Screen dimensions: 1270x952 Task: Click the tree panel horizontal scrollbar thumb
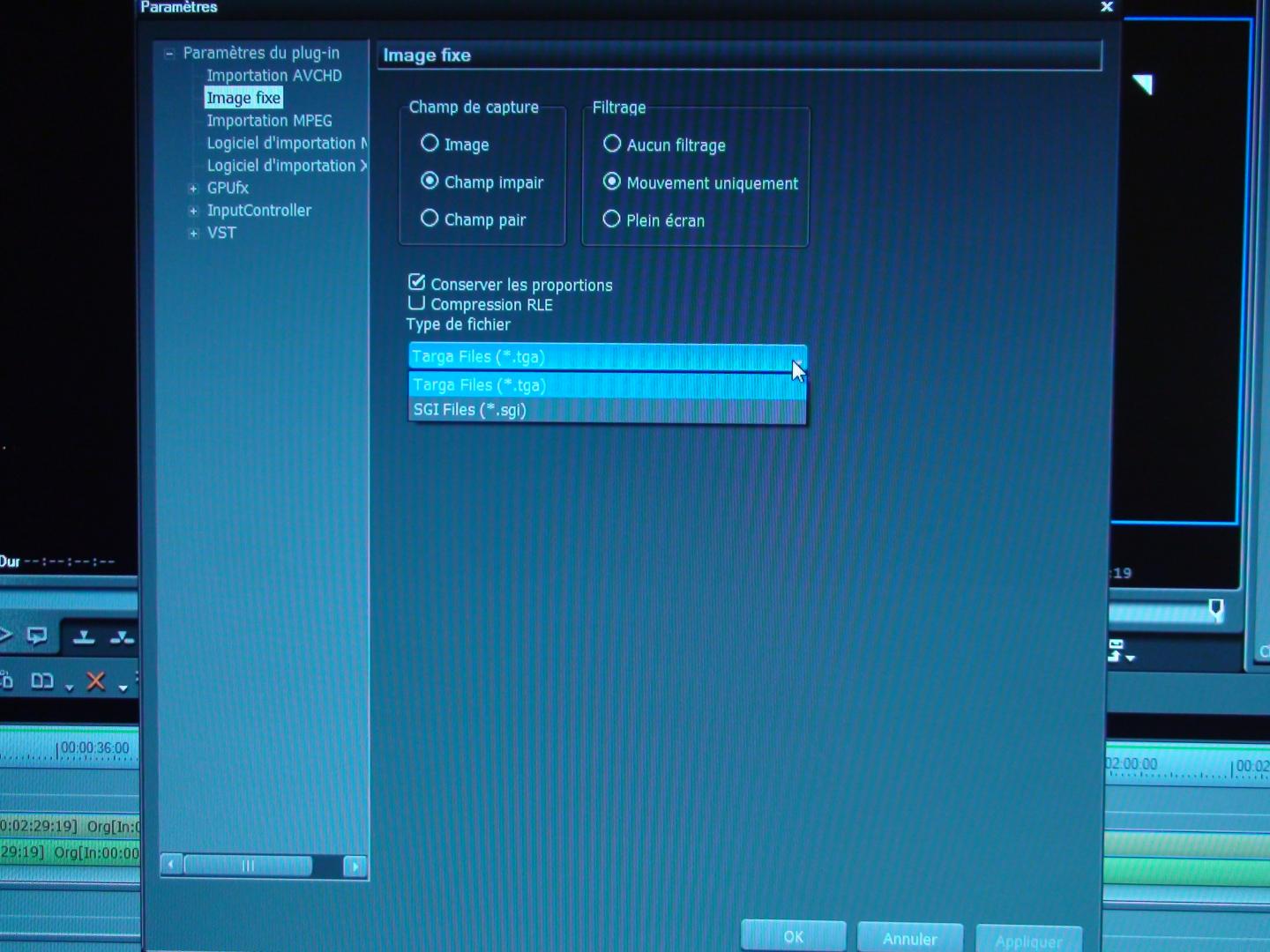point(248,866)
